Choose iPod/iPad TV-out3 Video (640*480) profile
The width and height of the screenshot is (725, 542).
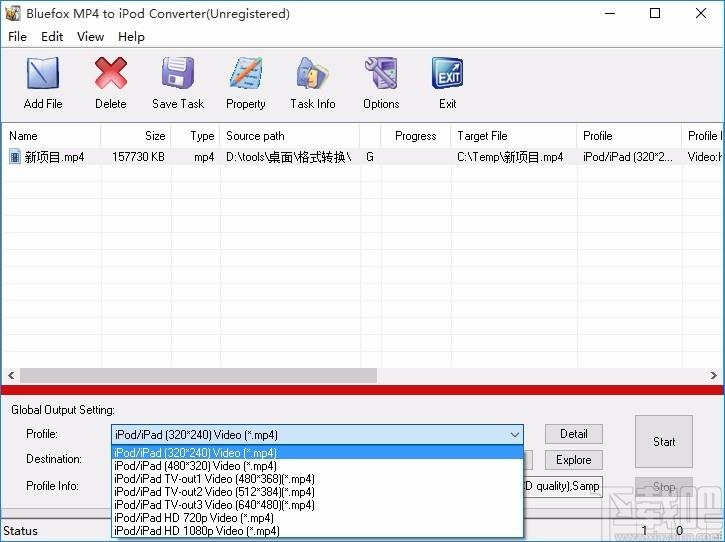point(317,504)
